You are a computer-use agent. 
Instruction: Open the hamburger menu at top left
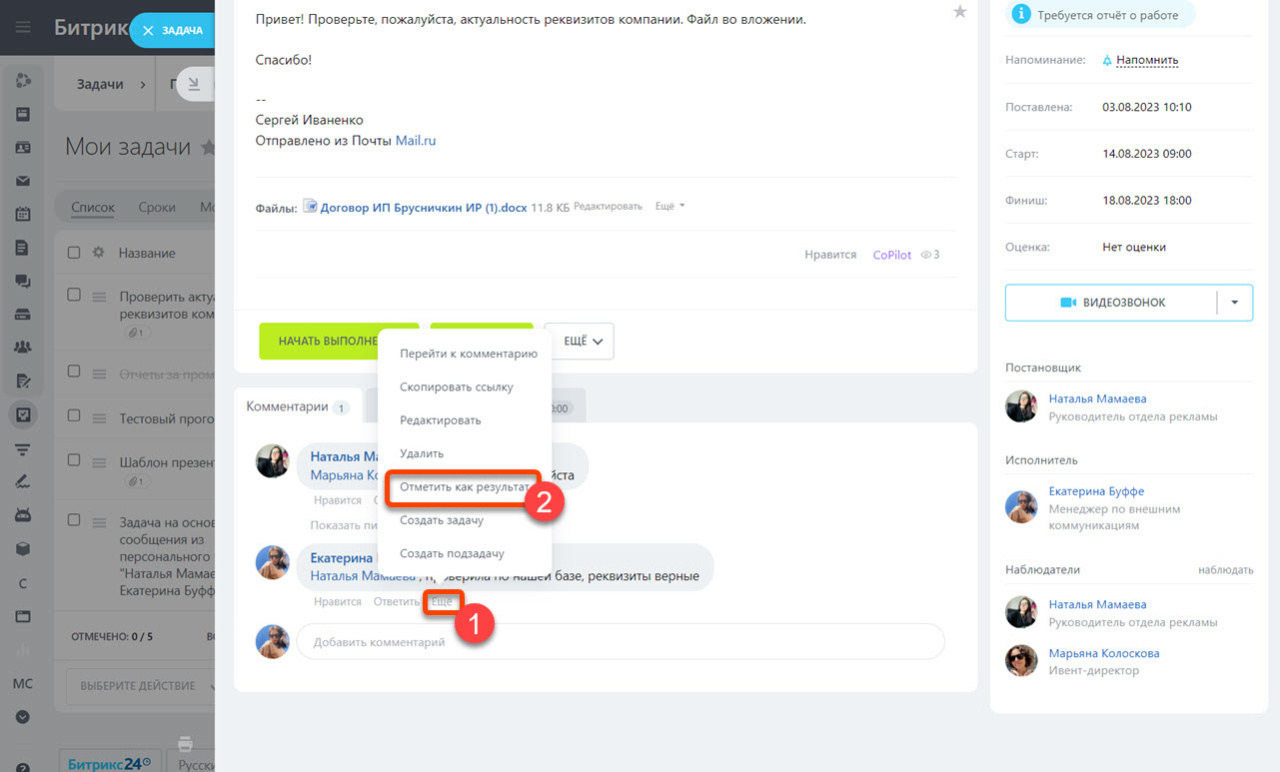[x=22, y=28]
